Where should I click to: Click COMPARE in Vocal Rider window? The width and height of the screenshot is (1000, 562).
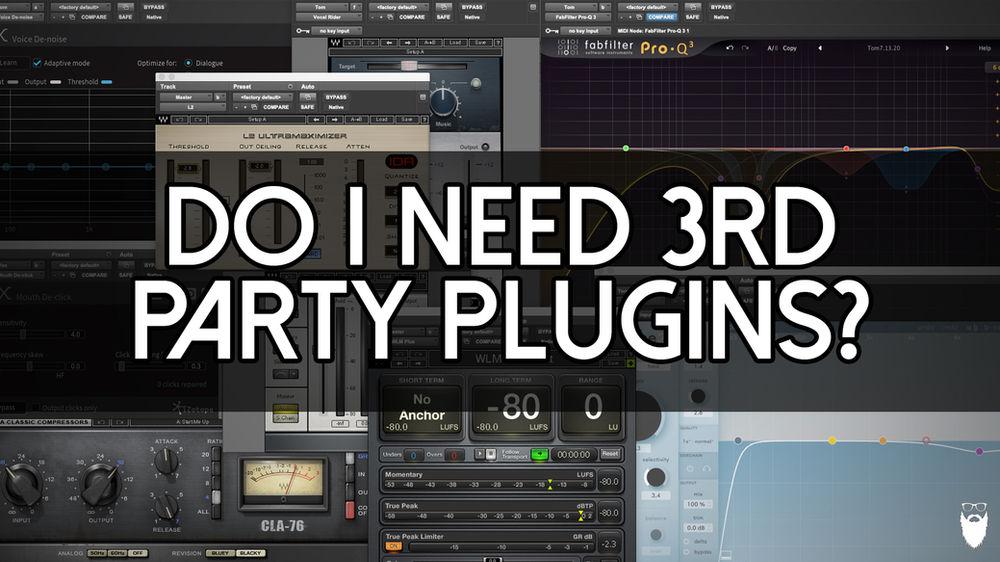point(412,17)
